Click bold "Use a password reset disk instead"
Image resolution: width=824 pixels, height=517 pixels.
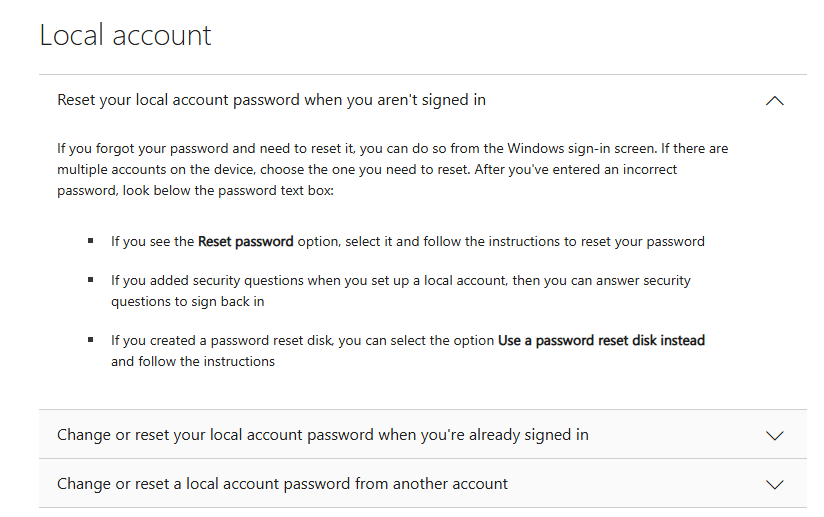point(601,340)
